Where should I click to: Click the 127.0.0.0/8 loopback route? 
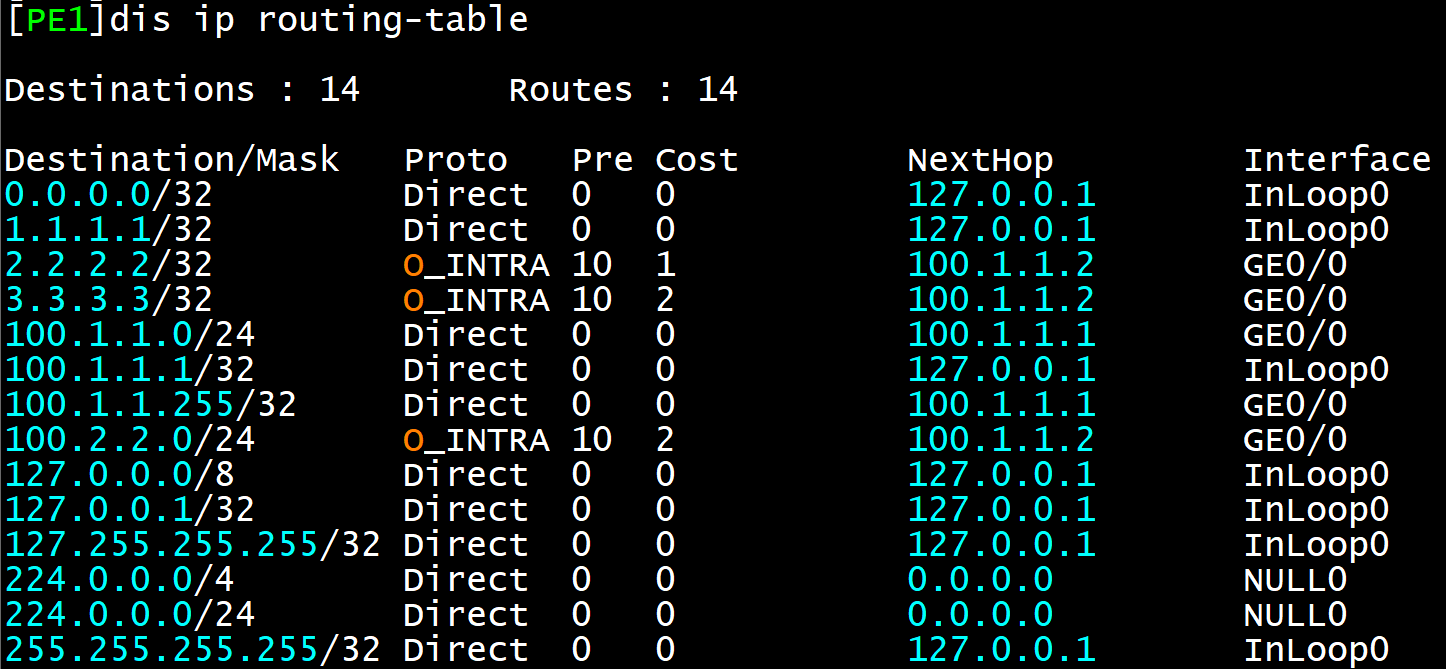tap(105, 474)
